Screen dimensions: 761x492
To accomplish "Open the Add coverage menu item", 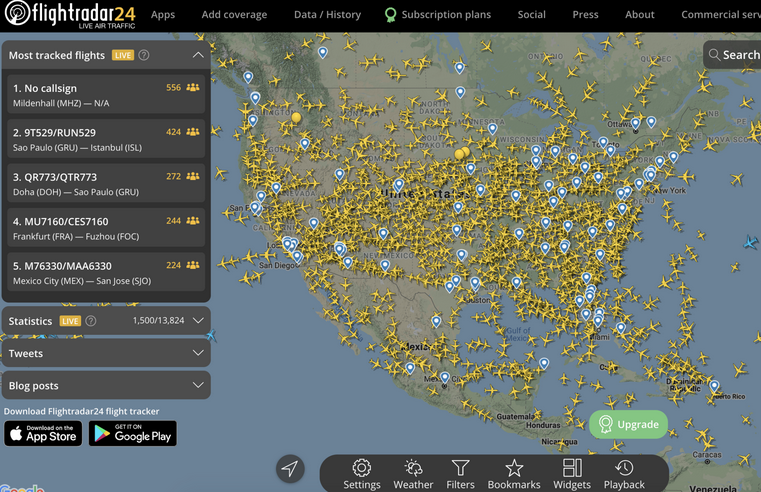I will coord(234,15).
